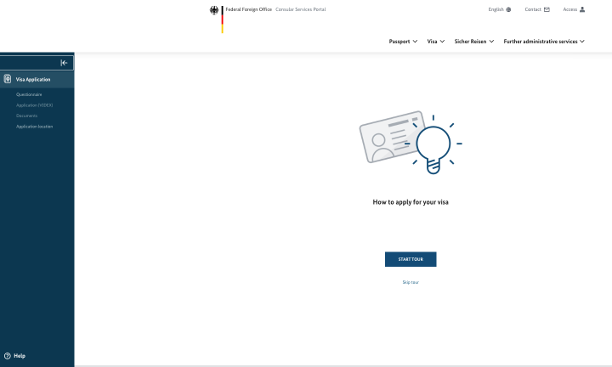The image size is (612, 367).
Task: Select Application location in the sidebar
Action: pos(34,126)
